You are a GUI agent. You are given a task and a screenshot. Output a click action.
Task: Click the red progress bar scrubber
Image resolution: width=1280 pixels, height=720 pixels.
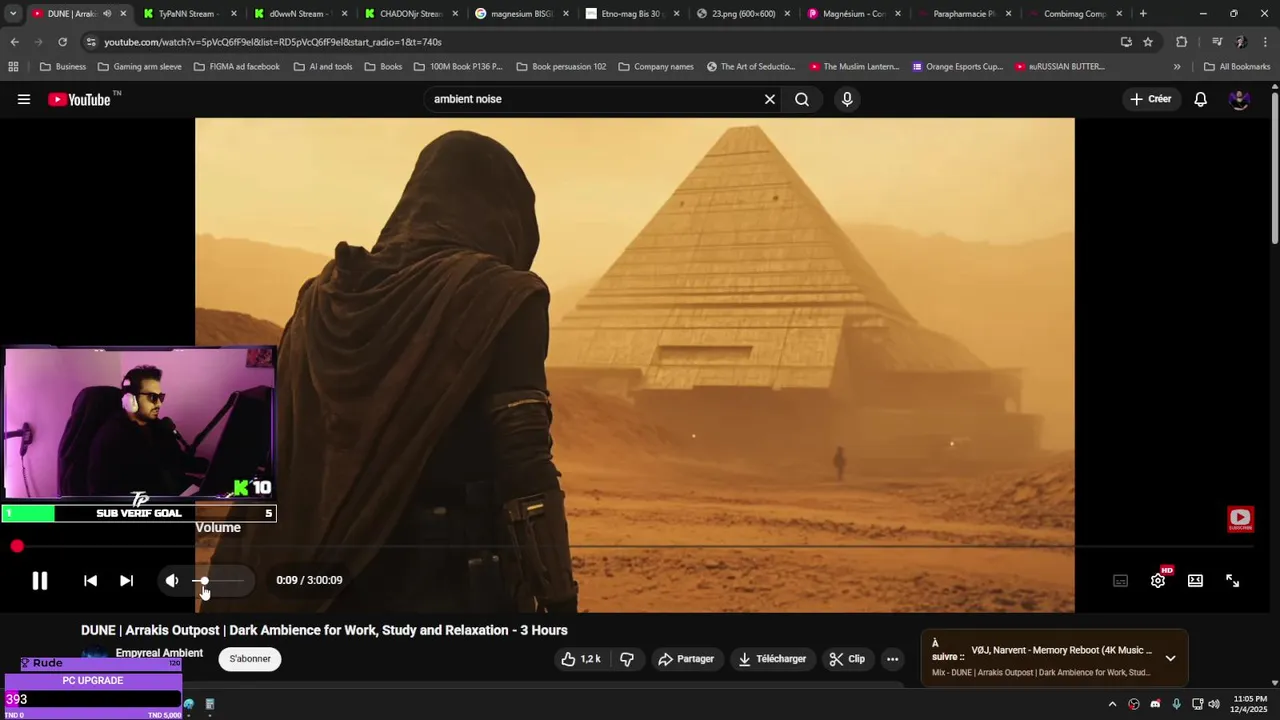17,546
